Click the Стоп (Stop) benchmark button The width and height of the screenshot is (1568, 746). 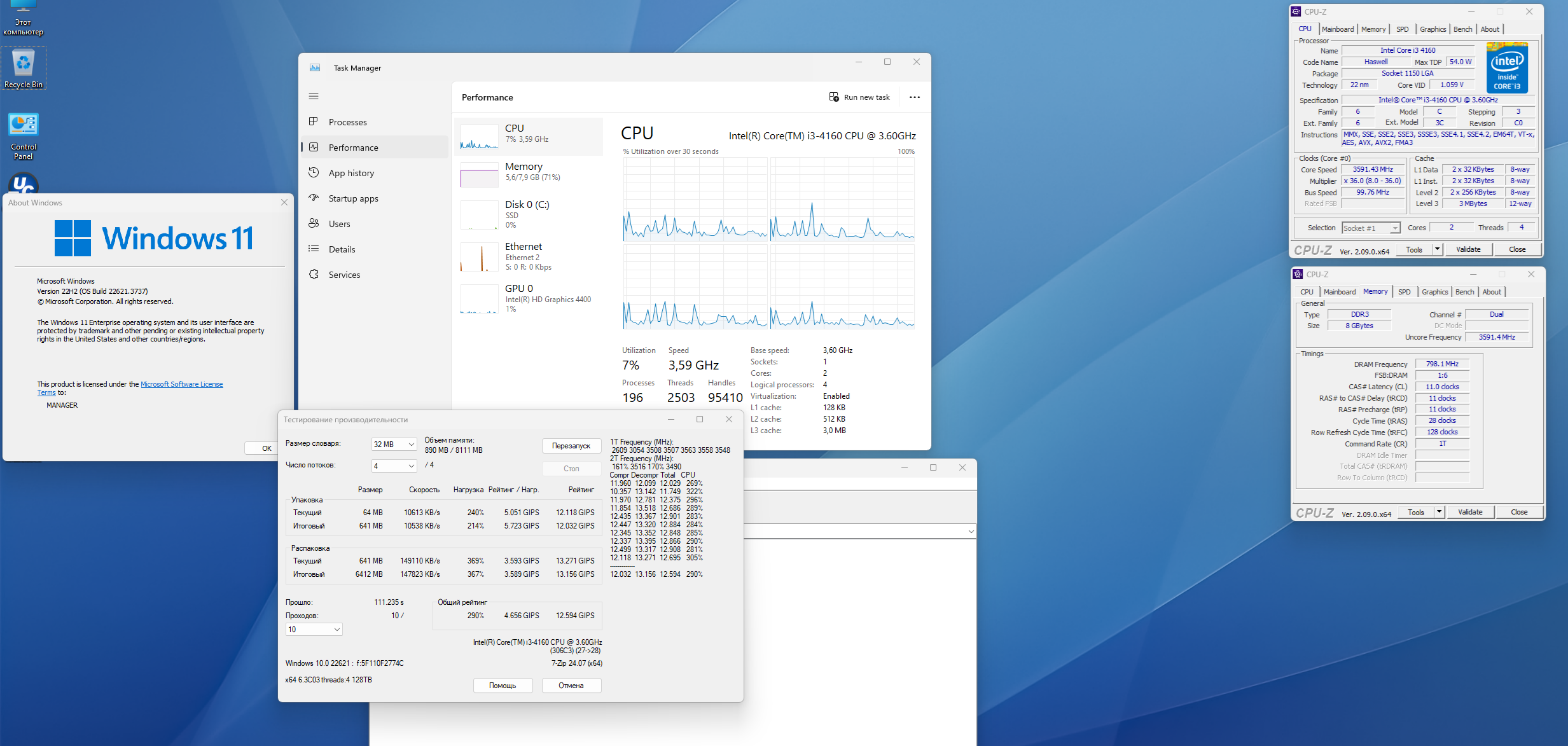click(x=571, y=469)
